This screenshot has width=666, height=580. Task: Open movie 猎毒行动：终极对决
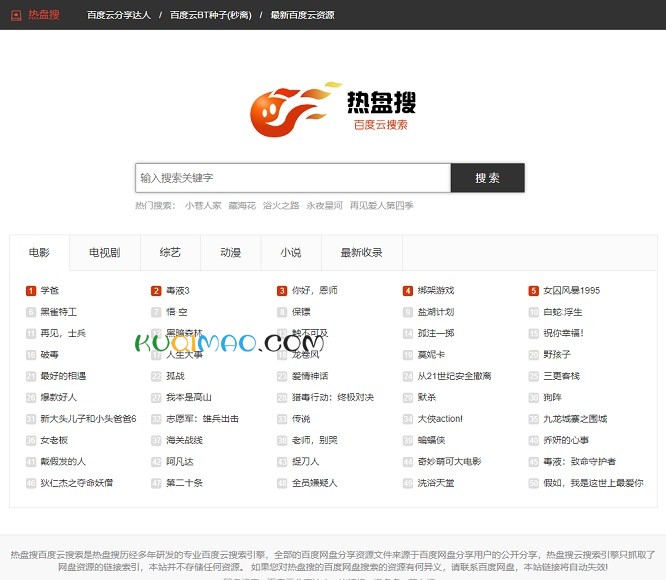[x=333, y=398]
